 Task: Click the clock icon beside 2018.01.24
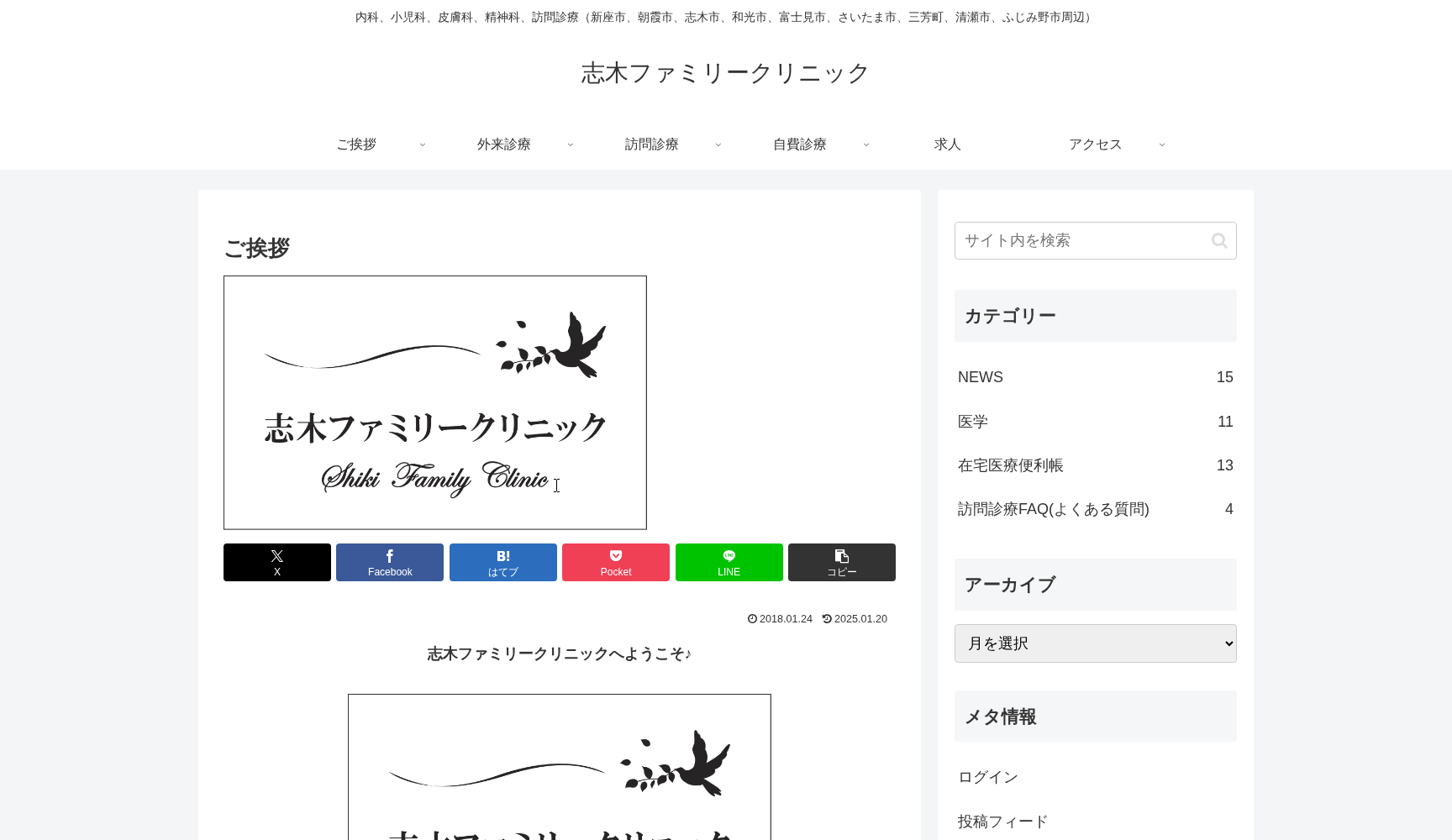751,618
